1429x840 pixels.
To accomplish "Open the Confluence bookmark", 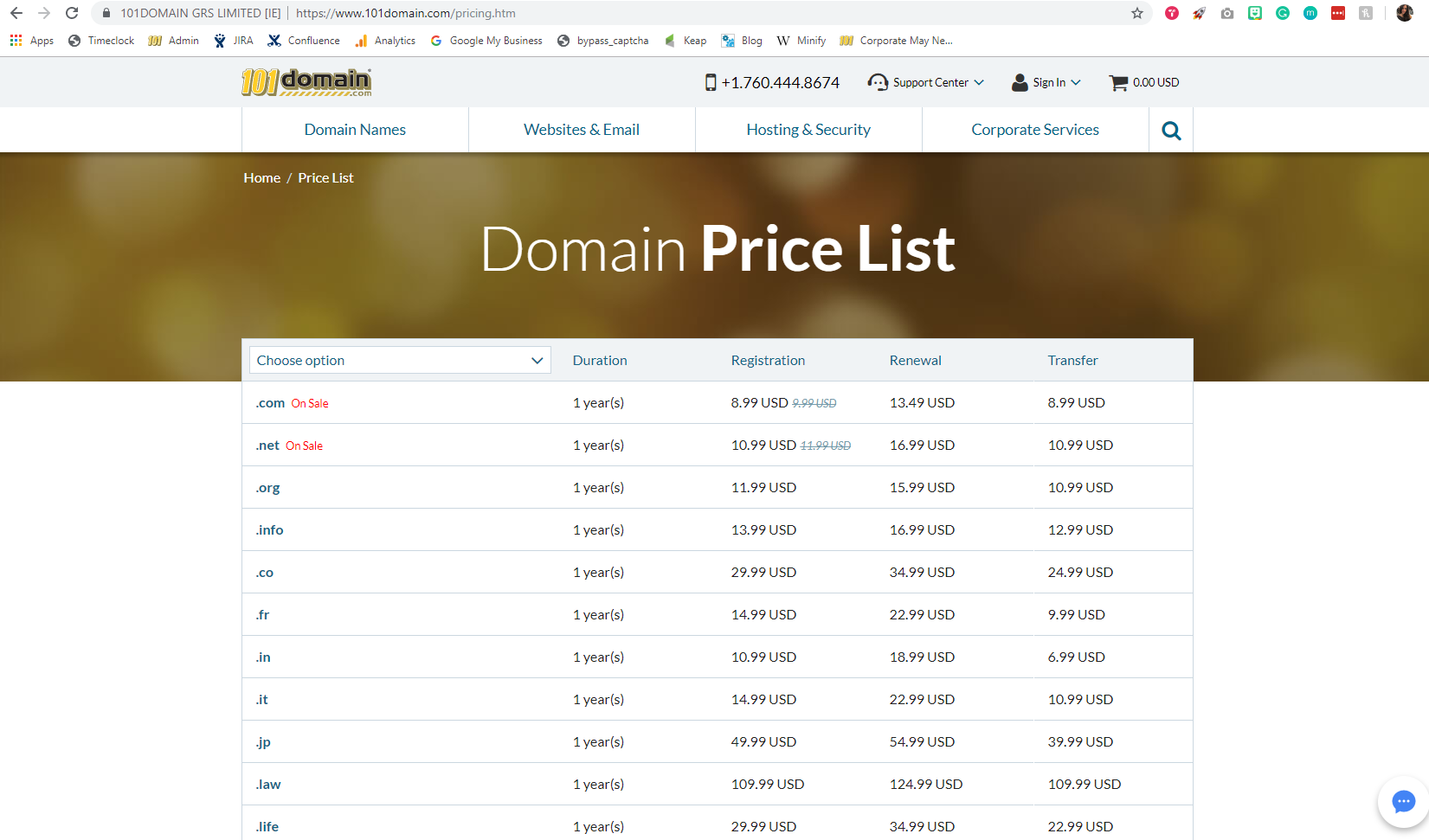I will point(304,41).
